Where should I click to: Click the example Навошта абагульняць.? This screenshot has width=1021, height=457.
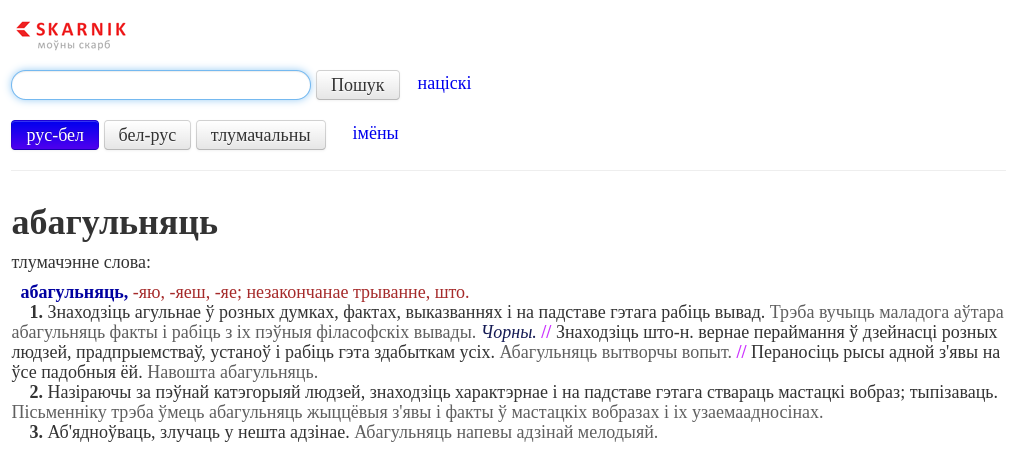click(x=232, y=373)
